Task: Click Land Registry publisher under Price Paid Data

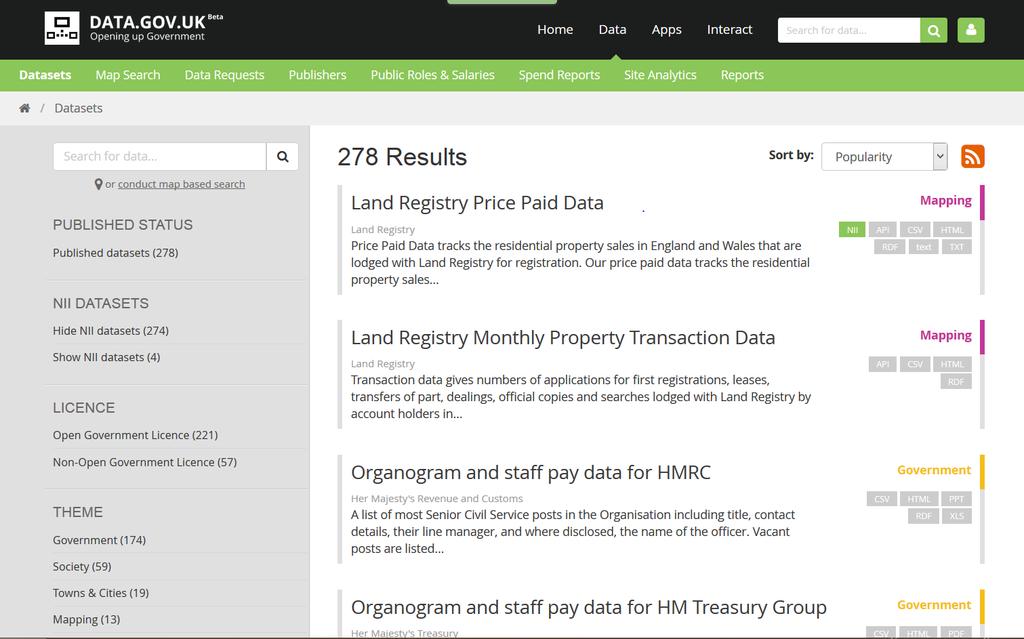Action: point(383,229)
